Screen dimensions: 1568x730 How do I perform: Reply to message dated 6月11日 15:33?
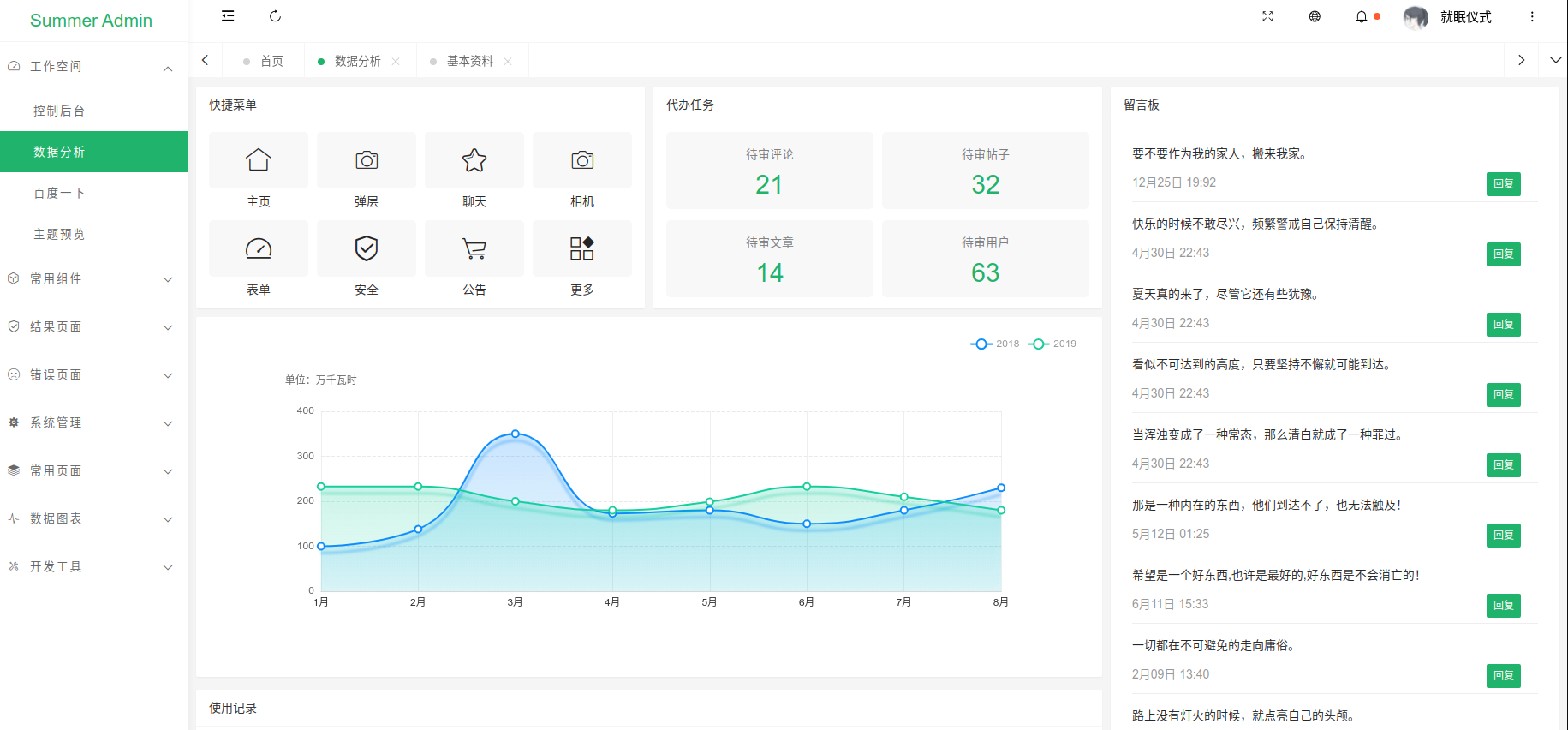pyautogui.click(x=1503, y=606)
